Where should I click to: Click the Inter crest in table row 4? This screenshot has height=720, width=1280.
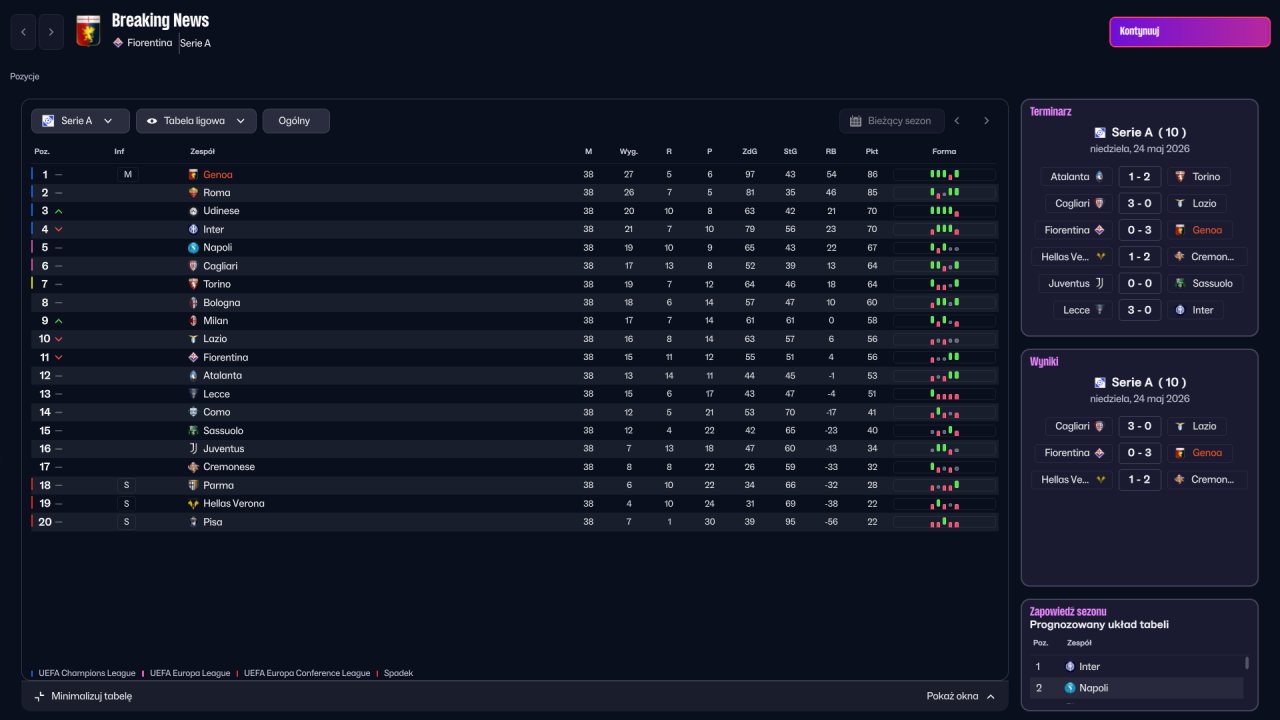(x=193, y=229)
